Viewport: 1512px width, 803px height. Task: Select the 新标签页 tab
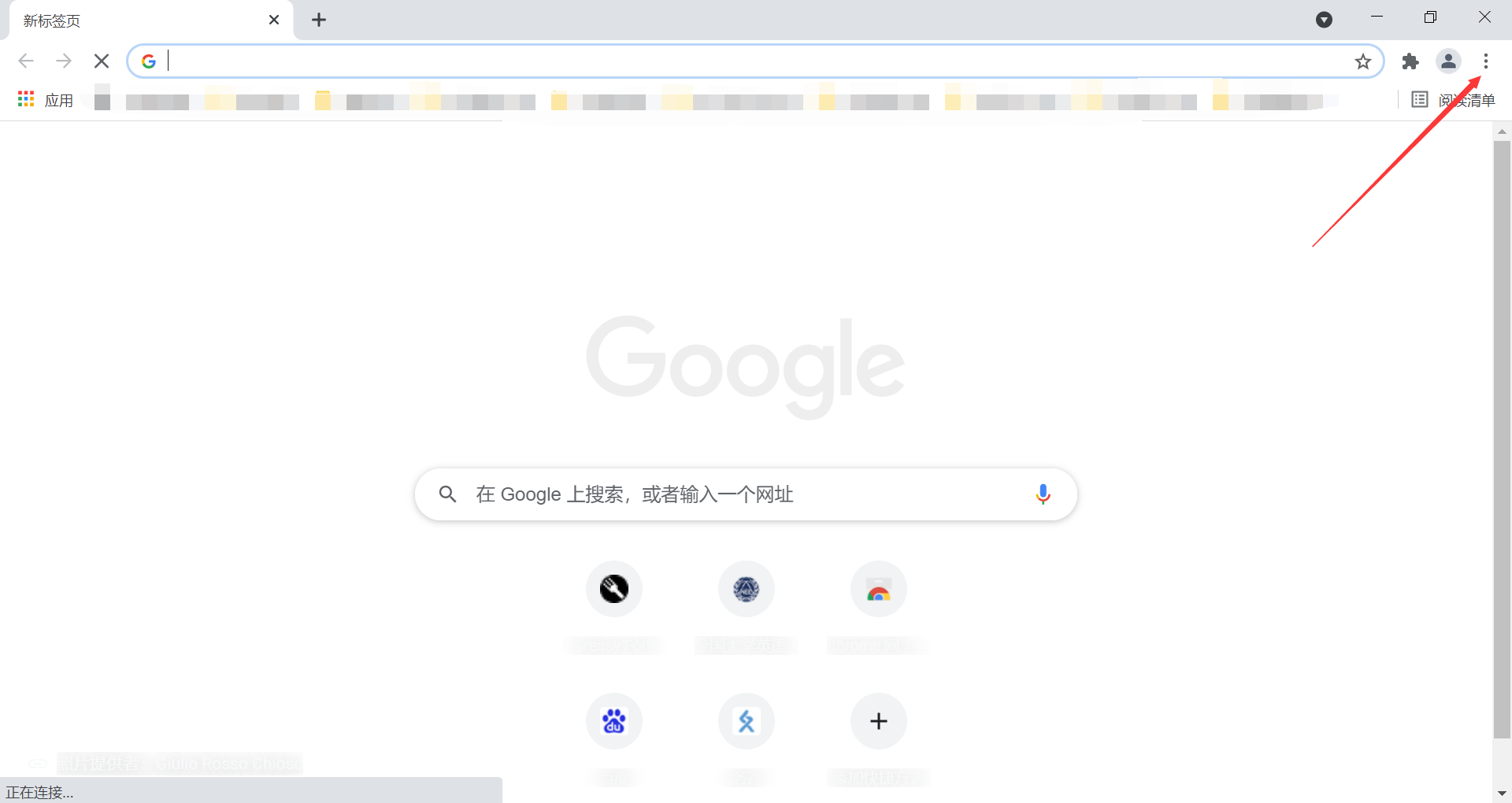pos(150,20)
